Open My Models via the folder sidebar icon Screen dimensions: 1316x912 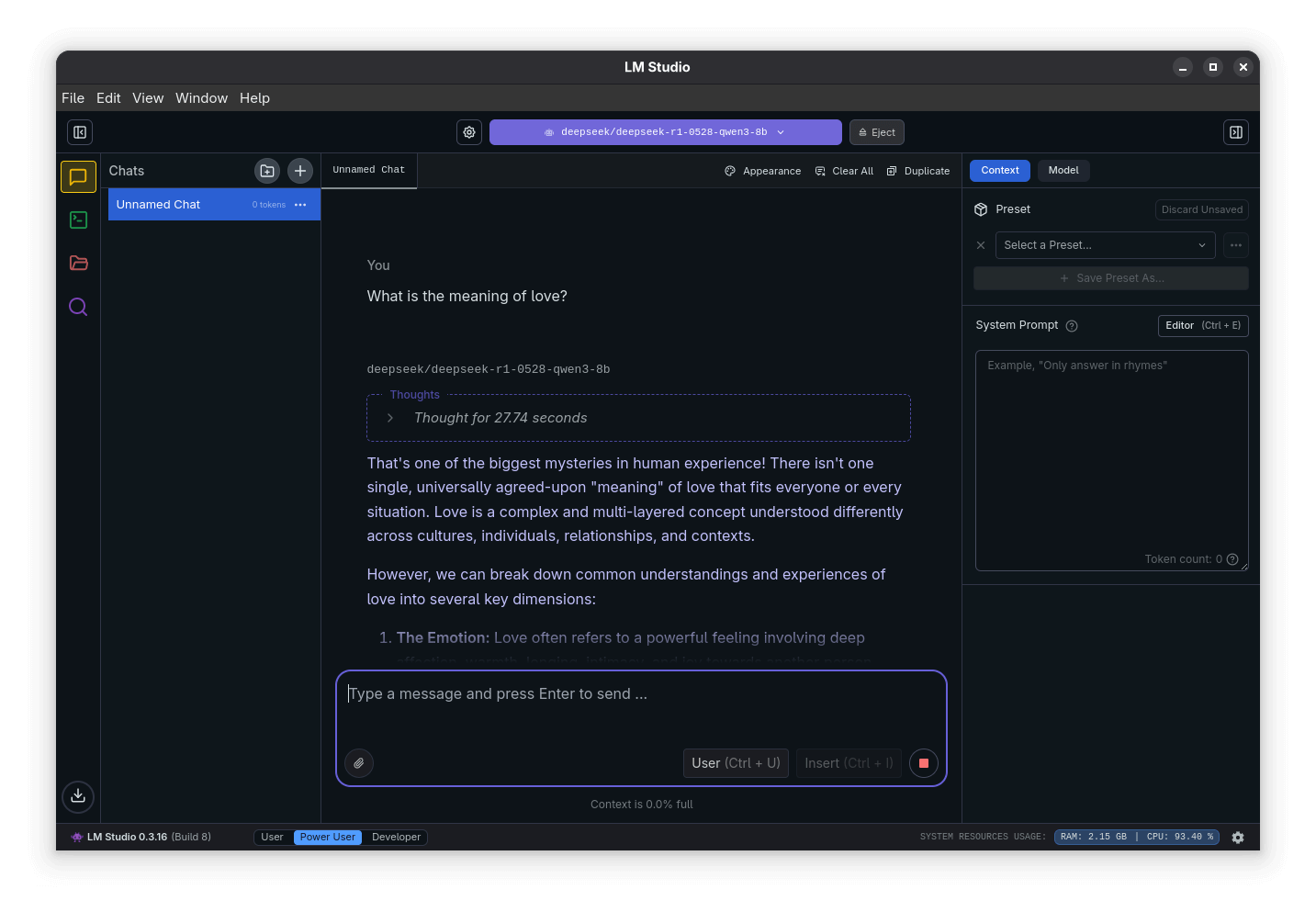click(x=78, y=263)
